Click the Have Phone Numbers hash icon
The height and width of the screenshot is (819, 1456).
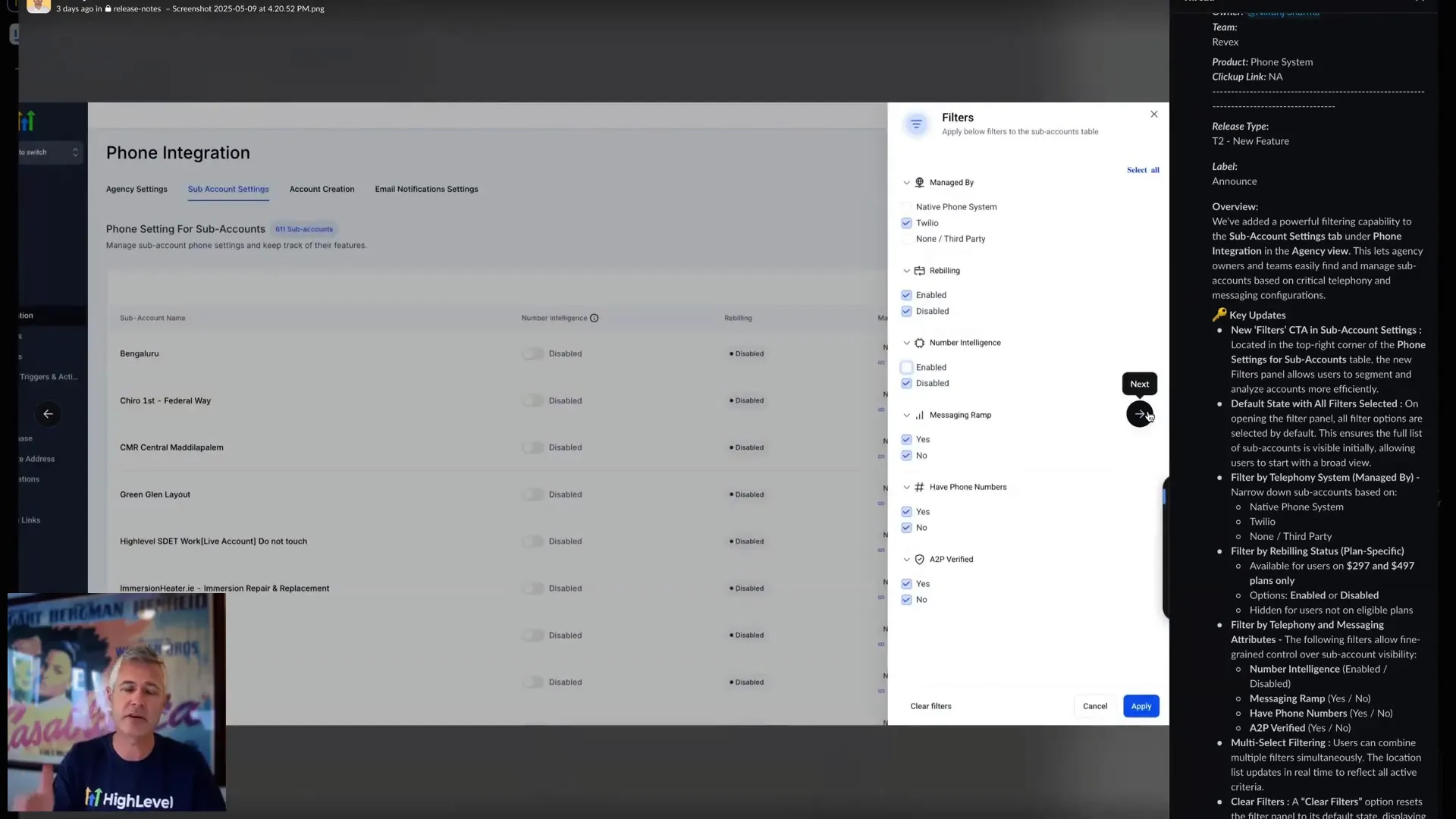pyautogui.click(x=919, y=488)
